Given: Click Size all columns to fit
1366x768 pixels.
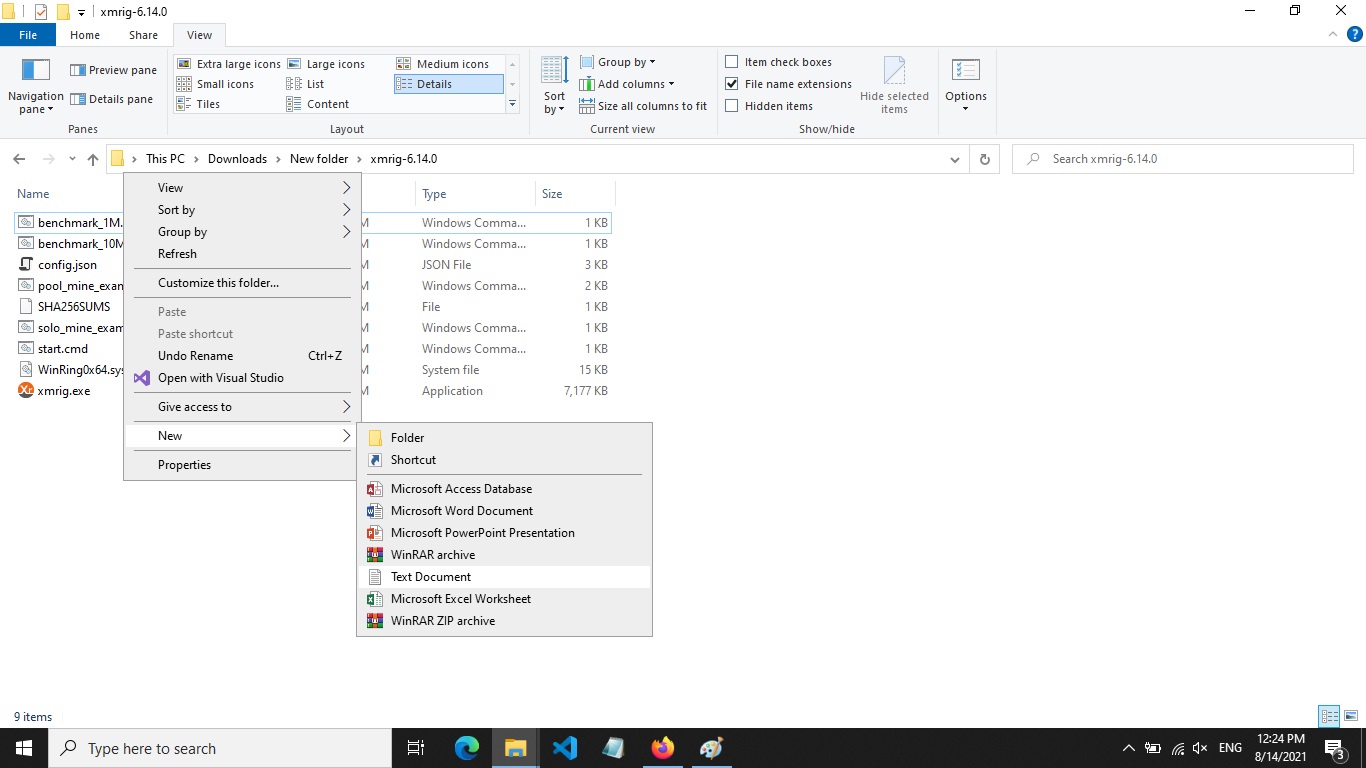Looking at the screenshot, I should (643, 106).
